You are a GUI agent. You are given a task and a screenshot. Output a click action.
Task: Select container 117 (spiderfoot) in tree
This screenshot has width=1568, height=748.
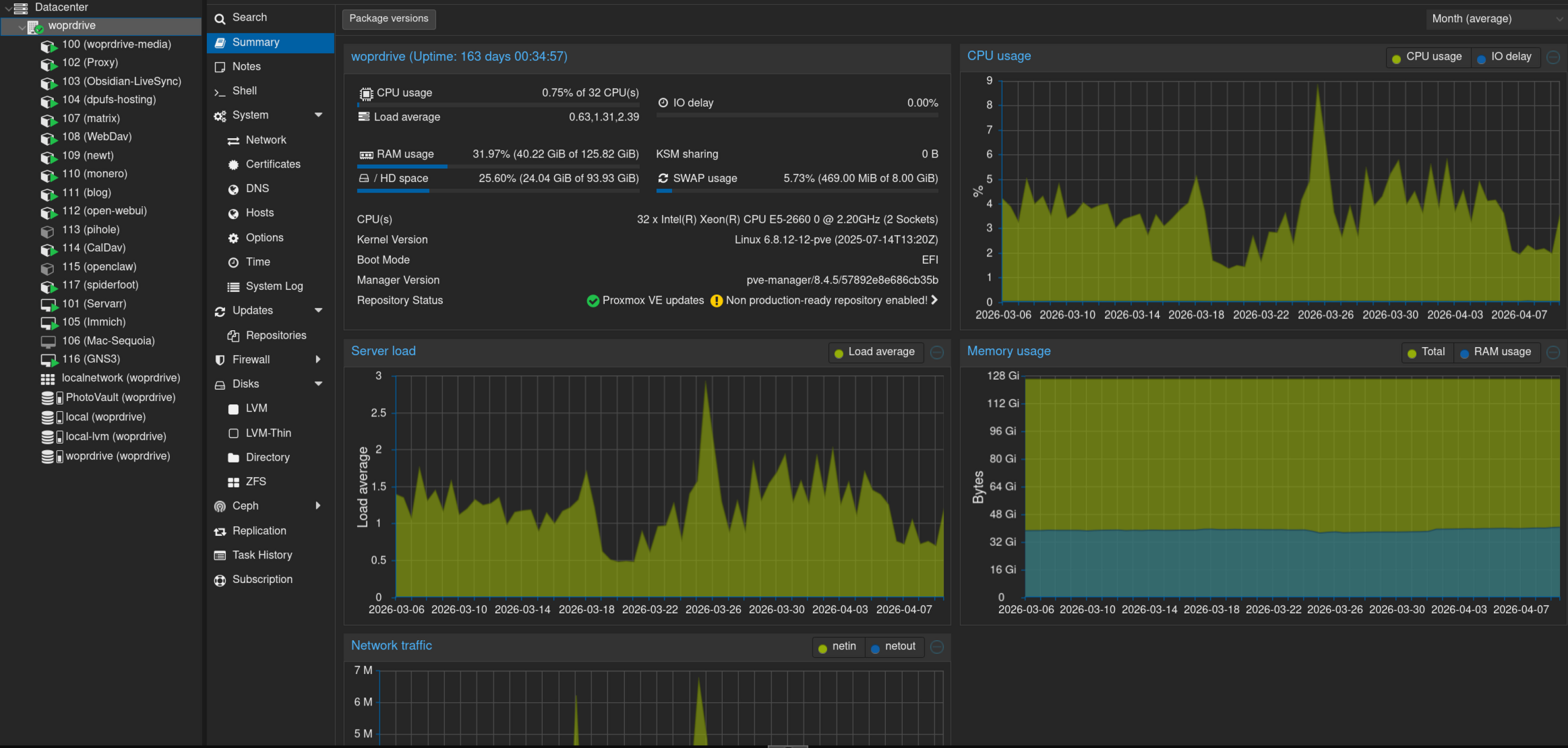point(101,286)
